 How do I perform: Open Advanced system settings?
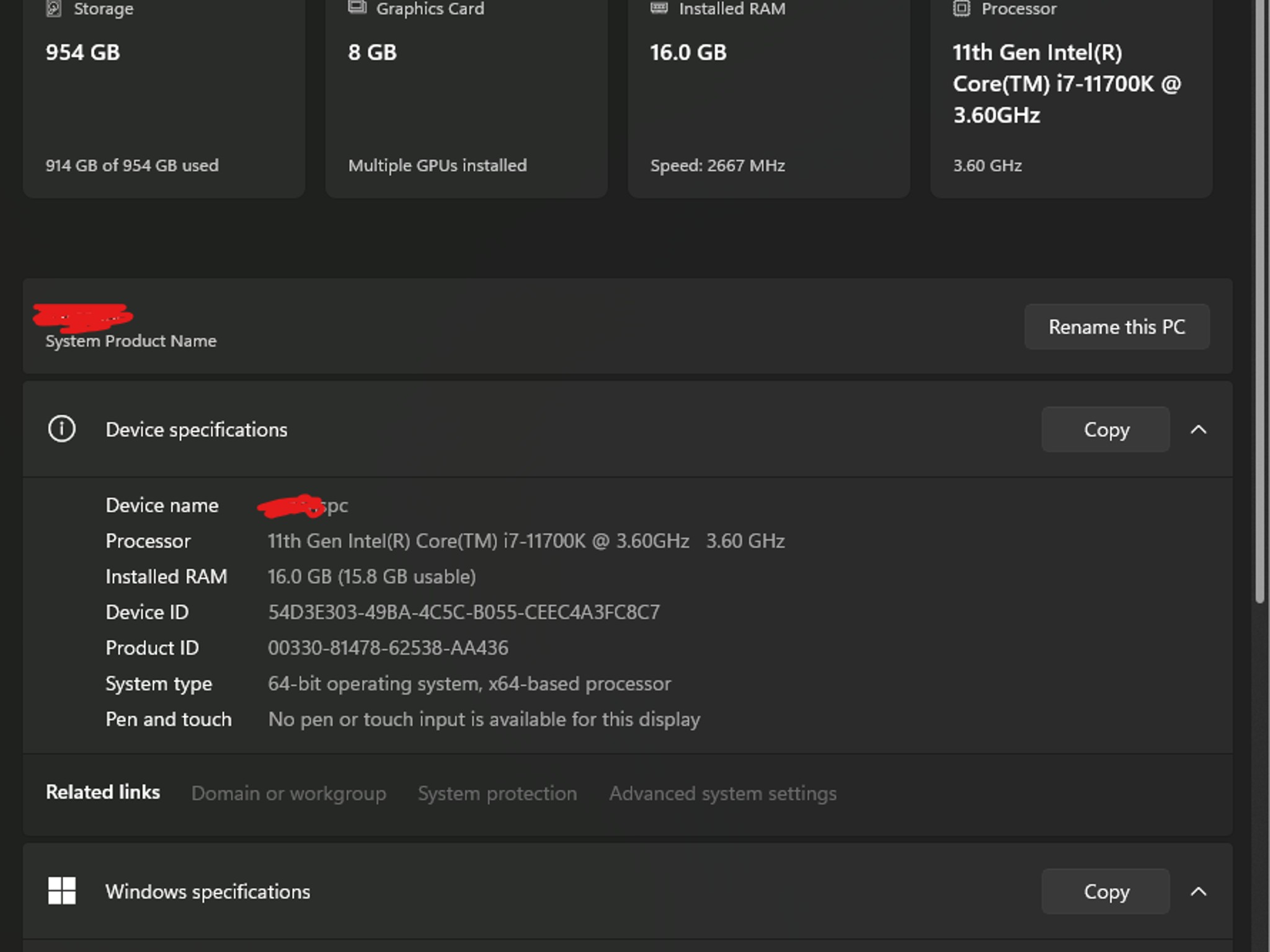[x=723, y=793]
